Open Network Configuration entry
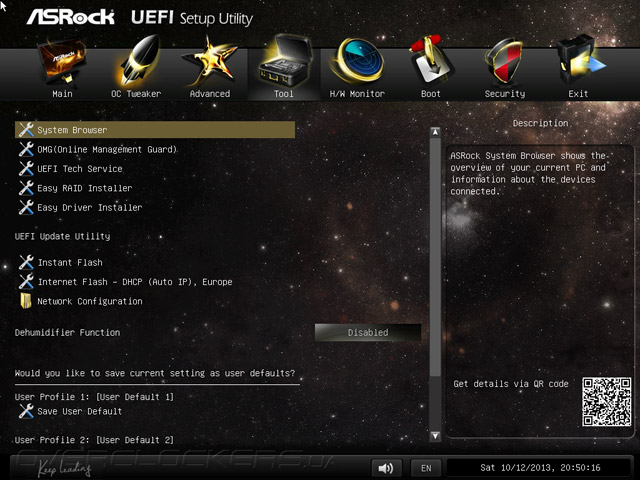 [90, 301]
